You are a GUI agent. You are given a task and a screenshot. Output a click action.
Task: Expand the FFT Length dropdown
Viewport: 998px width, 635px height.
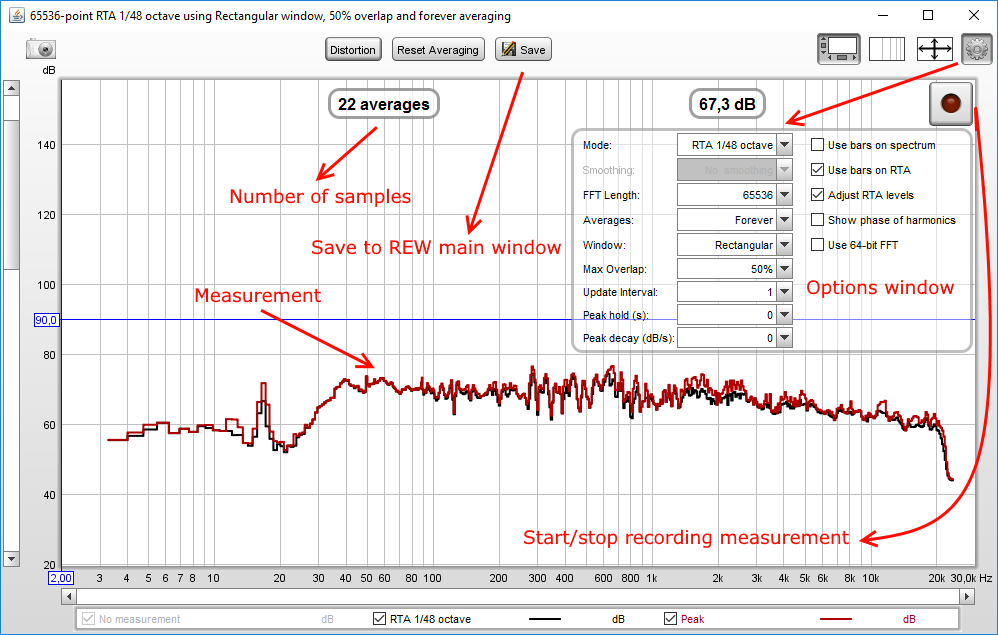point(785,195)
